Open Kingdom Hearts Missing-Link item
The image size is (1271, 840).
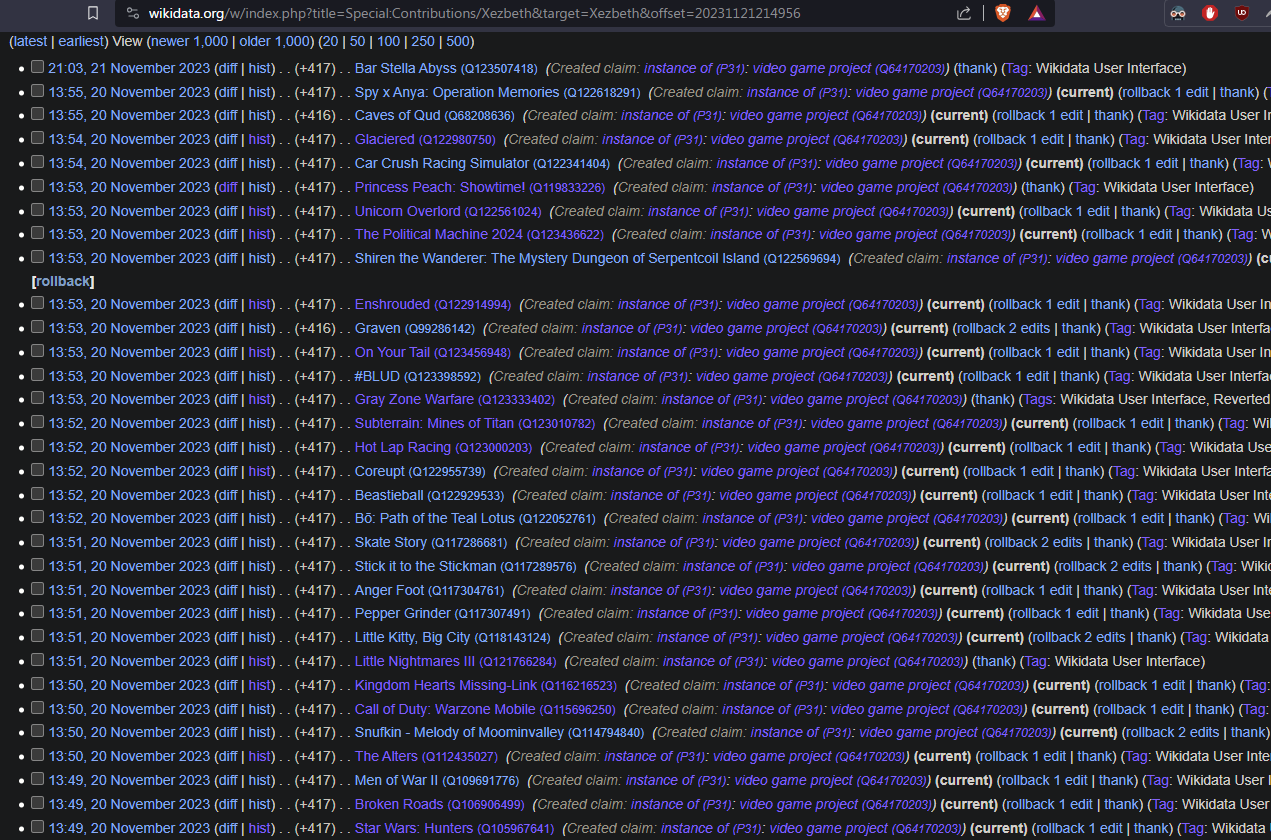point(486,685)
